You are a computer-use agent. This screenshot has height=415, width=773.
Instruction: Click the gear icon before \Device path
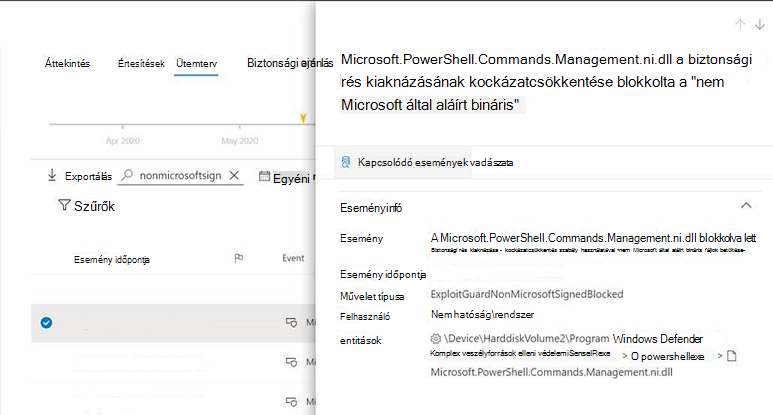tap(436, 339)
